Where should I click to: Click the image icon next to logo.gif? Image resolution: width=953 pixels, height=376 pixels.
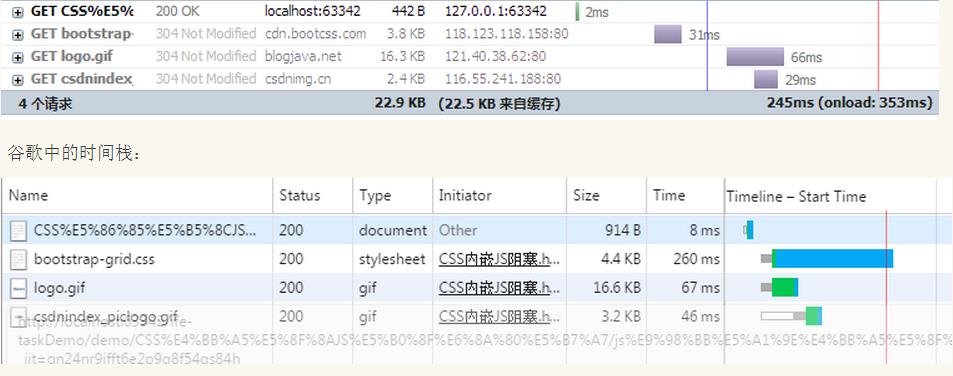click(19, 288)
